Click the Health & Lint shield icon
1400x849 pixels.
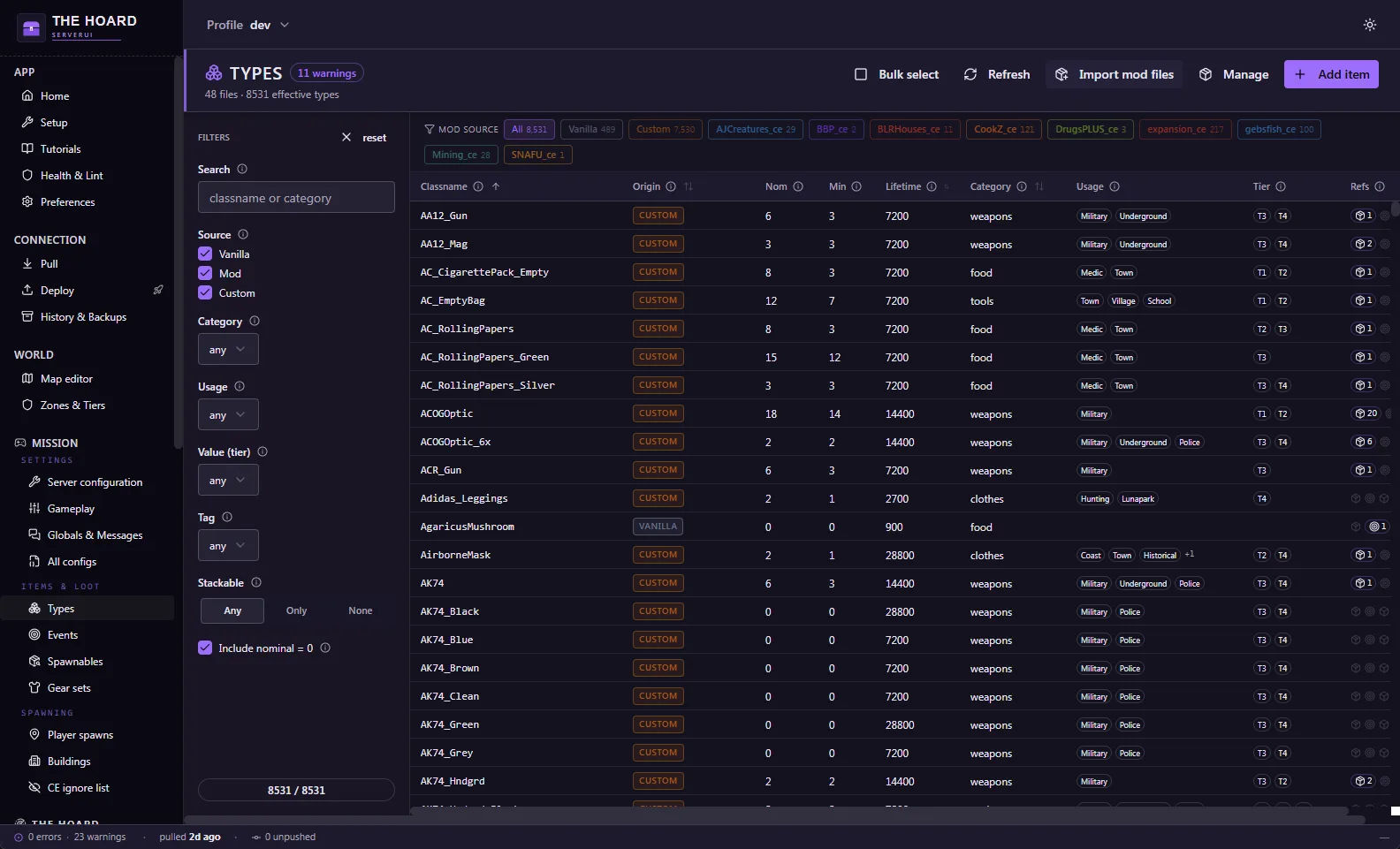27,175
